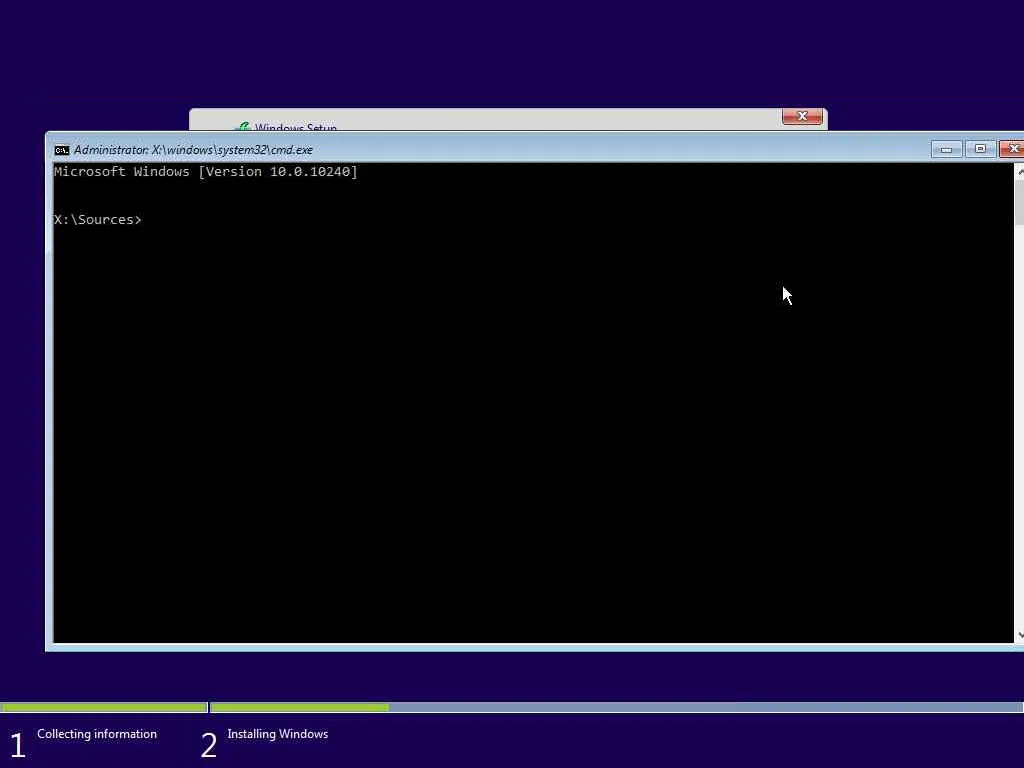This screenshot has width=1024, height=768.
Task: Click the Collecting information progress bar
Action: pos(104,707)
